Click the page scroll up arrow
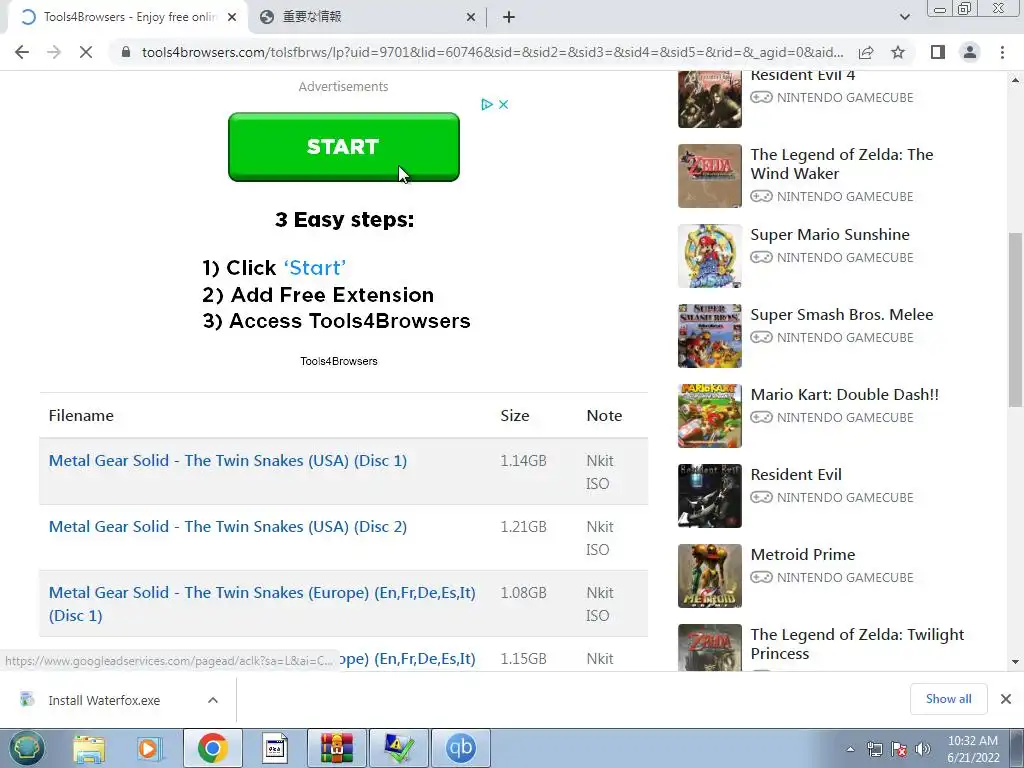The width and height of the screenshot is (1024, 768). [x=1016, y=80]
